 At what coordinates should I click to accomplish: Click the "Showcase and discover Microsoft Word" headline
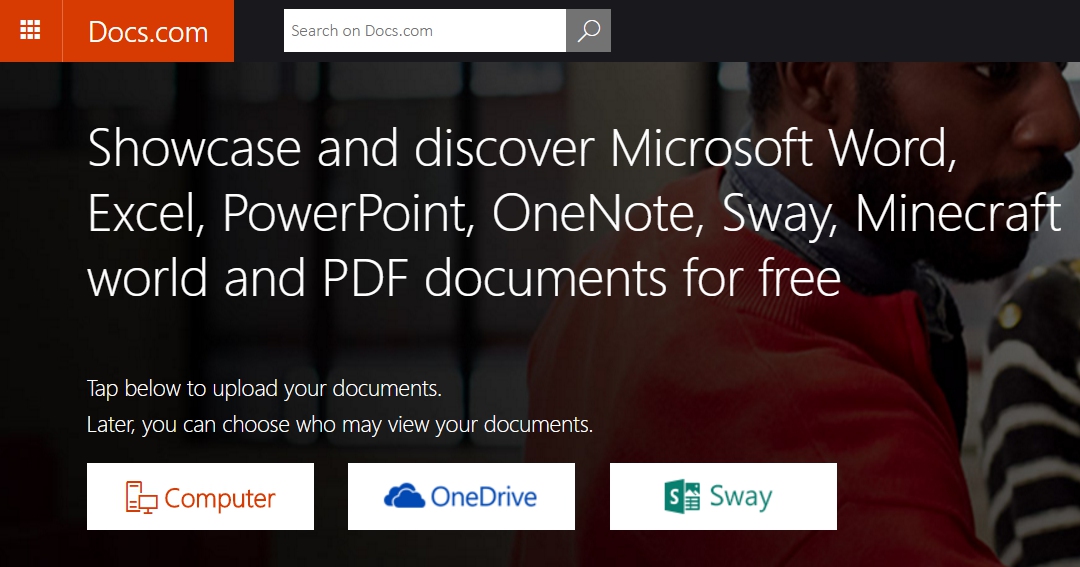(574, 213)
